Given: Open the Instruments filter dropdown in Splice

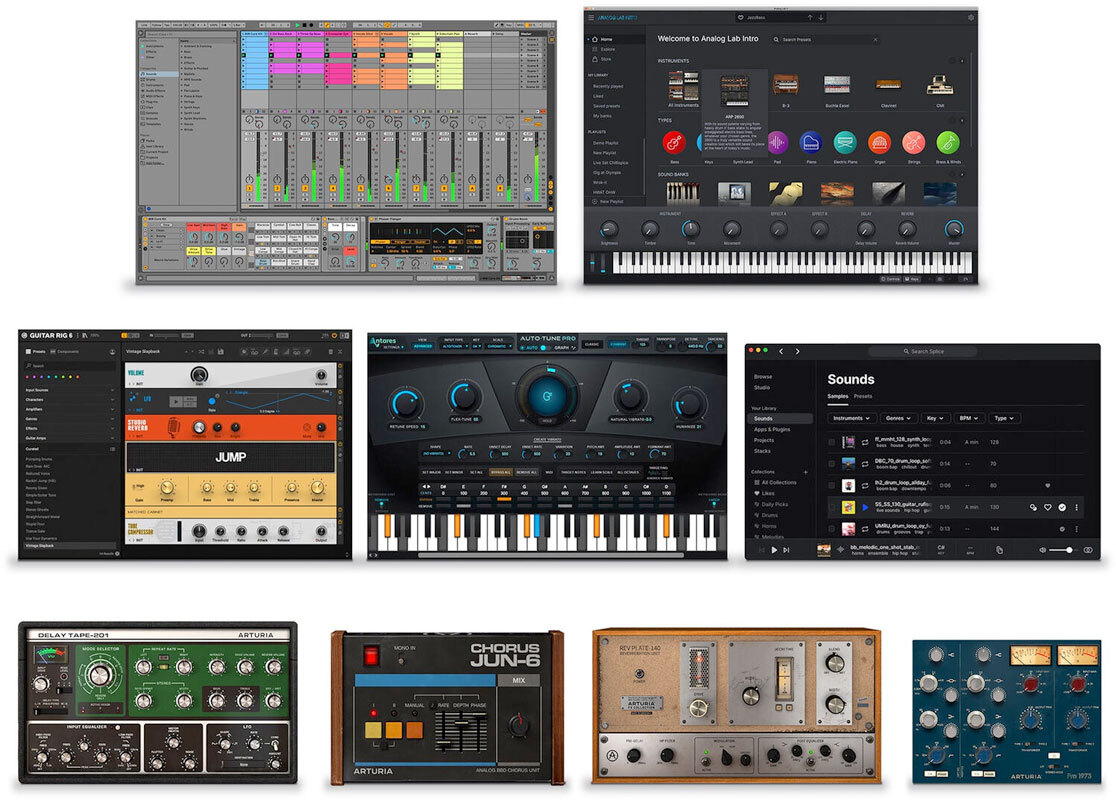Looking at the screenshot, I should tap(852, 418).
